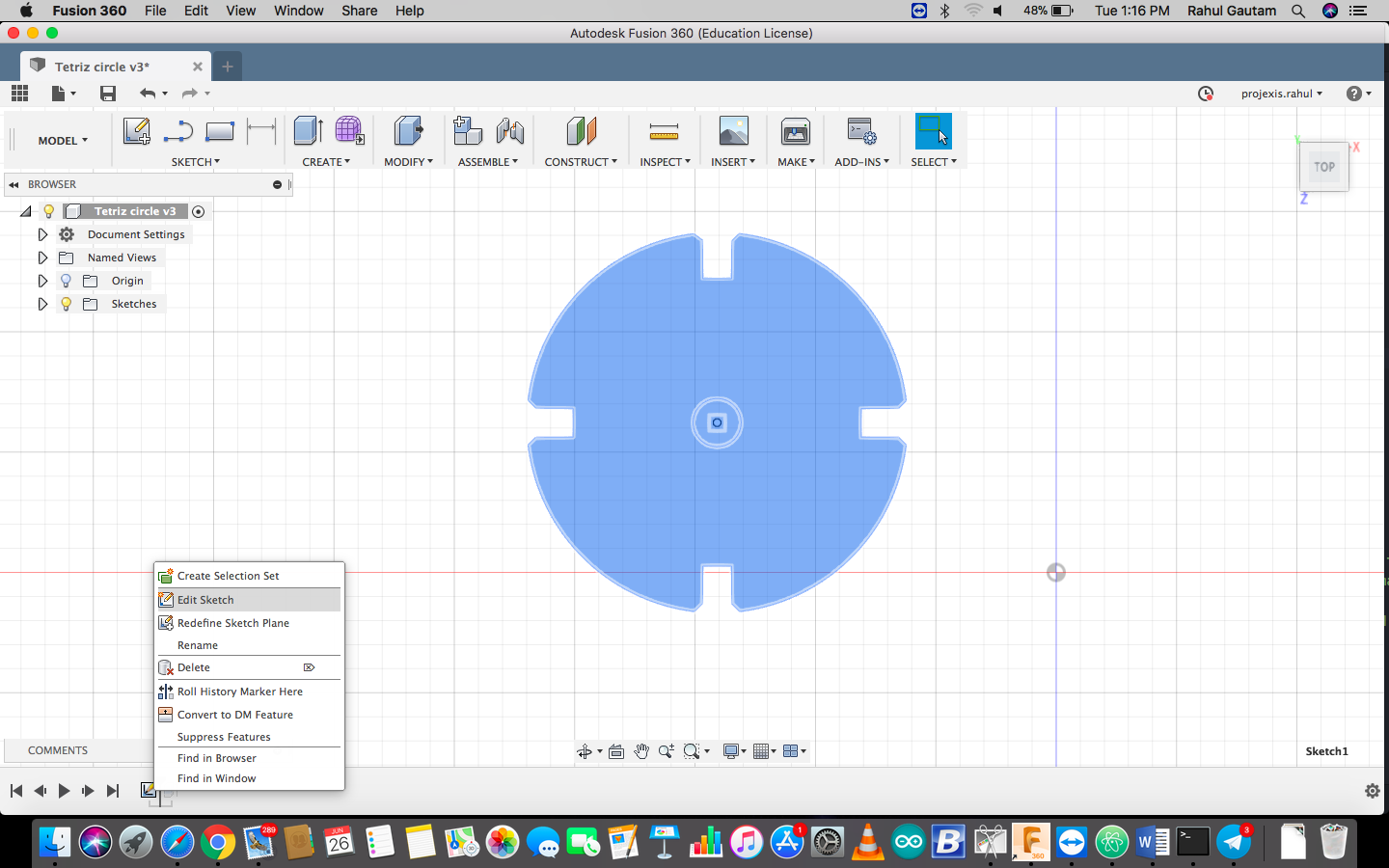Viewport: 1389px width, 868px height.
Task: Open Spotlight search in the menu bar
Action: (1298, 11)
